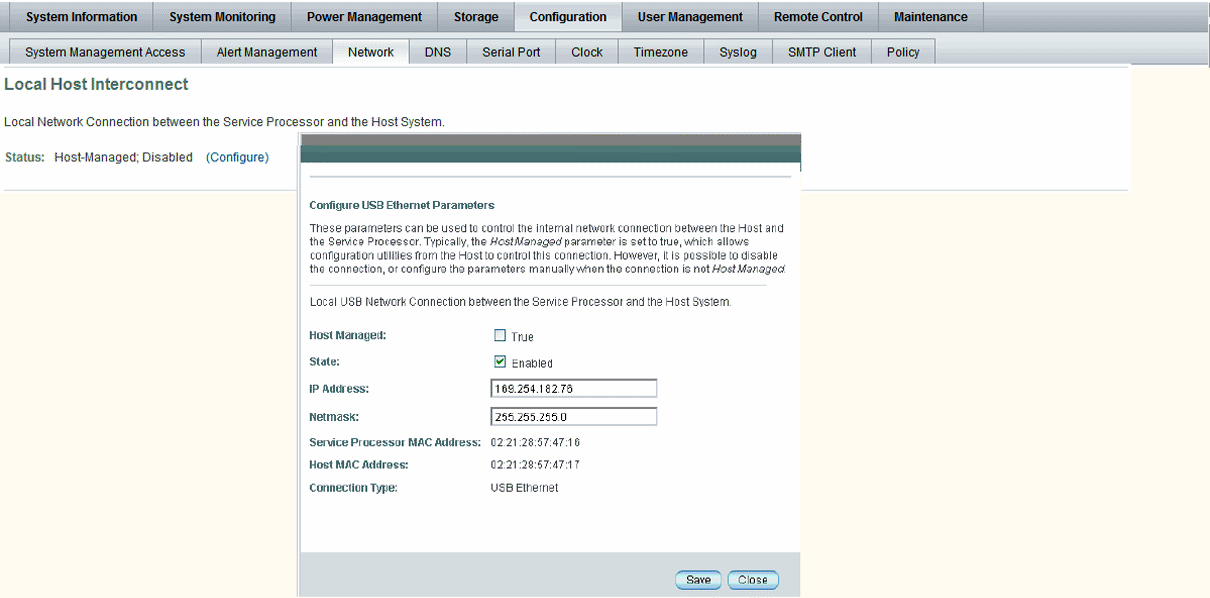The height and width of the screenshot is (598, 1210).
Task: Uncheck the State Enabled checkbox
Action: click(x=500, y=361)
